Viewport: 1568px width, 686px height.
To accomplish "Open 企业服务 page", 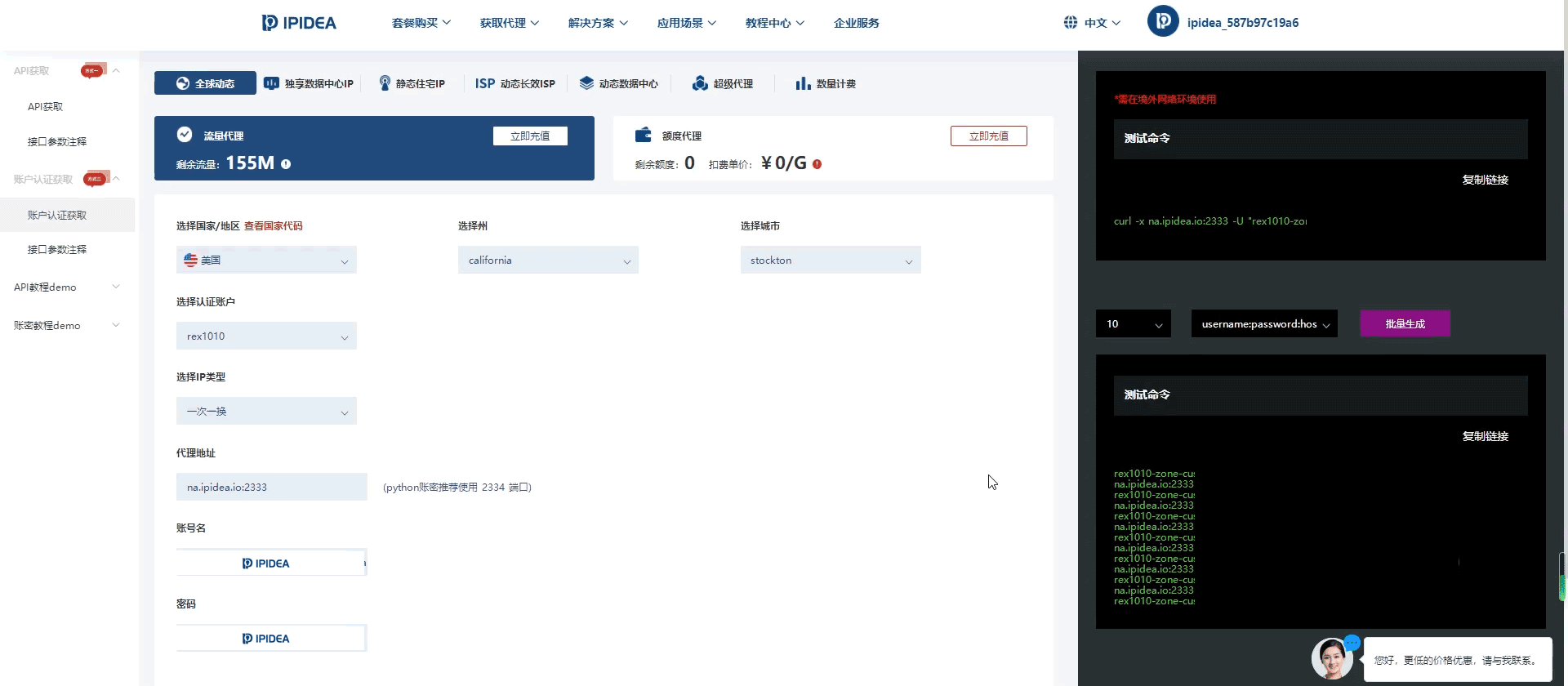I will tap(857, 23).
